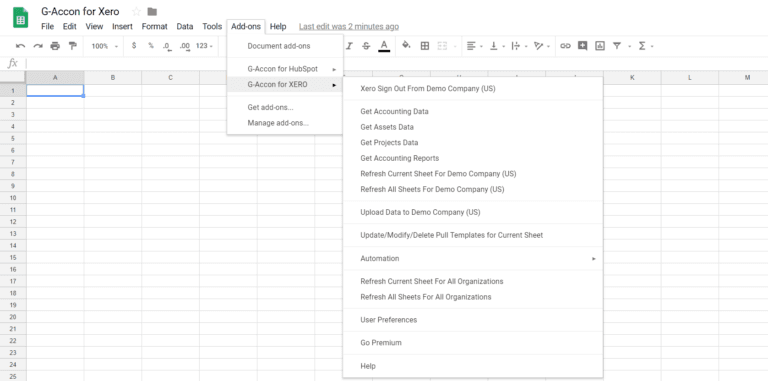Image resolution: width=768 pixels, height=381 pixels.
Task: Open the Tools menu
Action: click(x=212, y=26)
